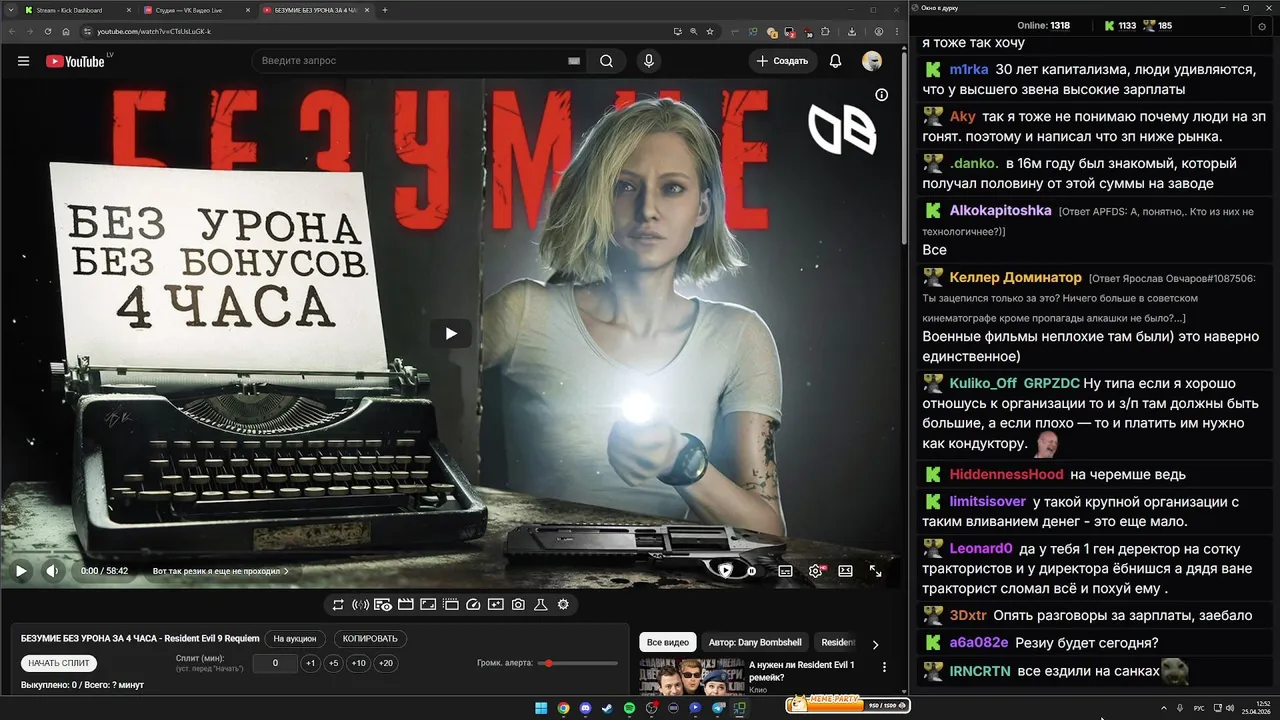Add ten minutes with the +10 button
The image size is (1280, 720).
[x=358, y=663]
